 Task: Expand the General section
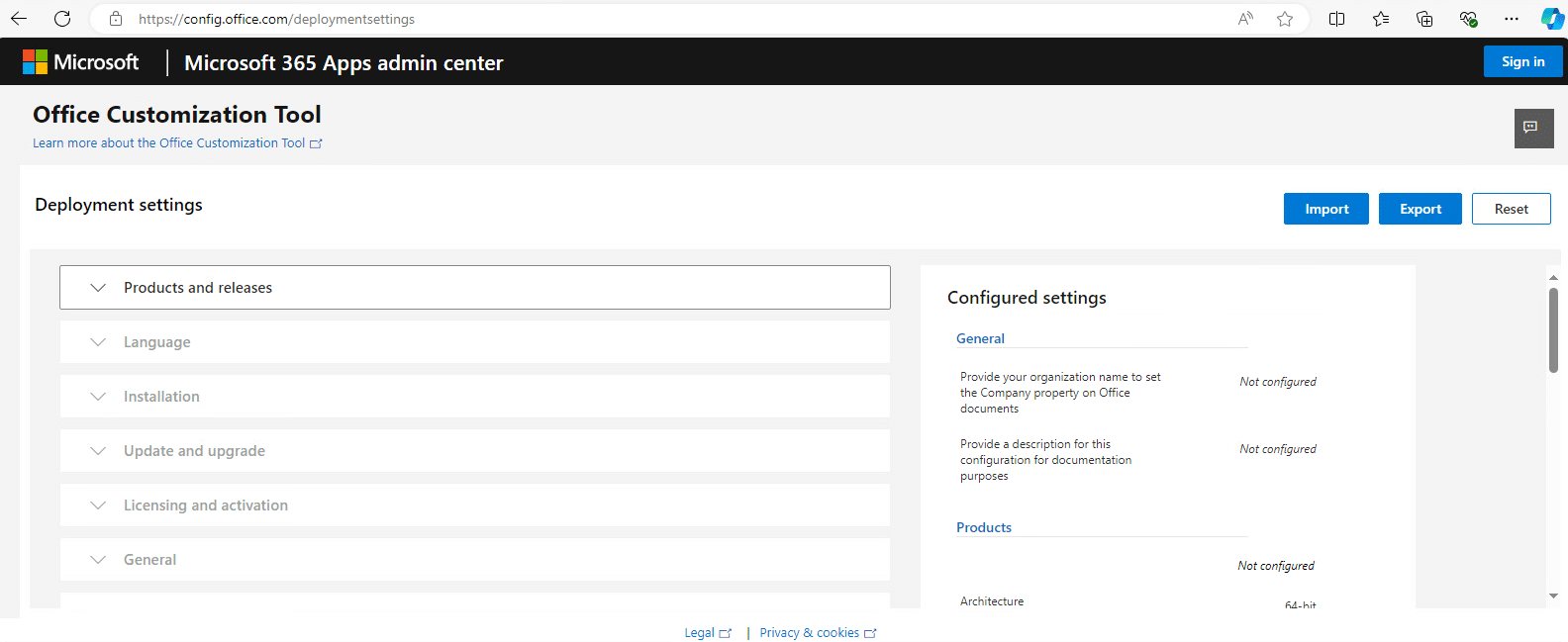click(475, 560)
